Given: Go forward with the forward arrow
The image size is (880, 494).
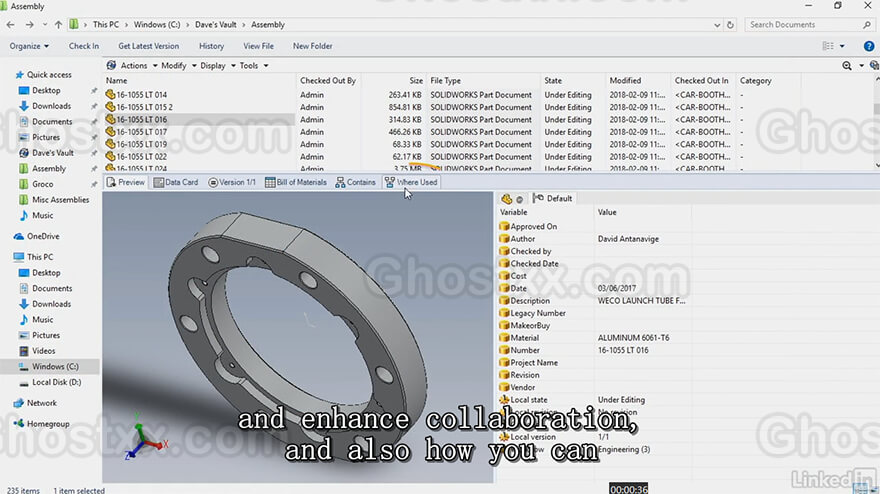Looking at the screenshot, I should pos(29,25).
